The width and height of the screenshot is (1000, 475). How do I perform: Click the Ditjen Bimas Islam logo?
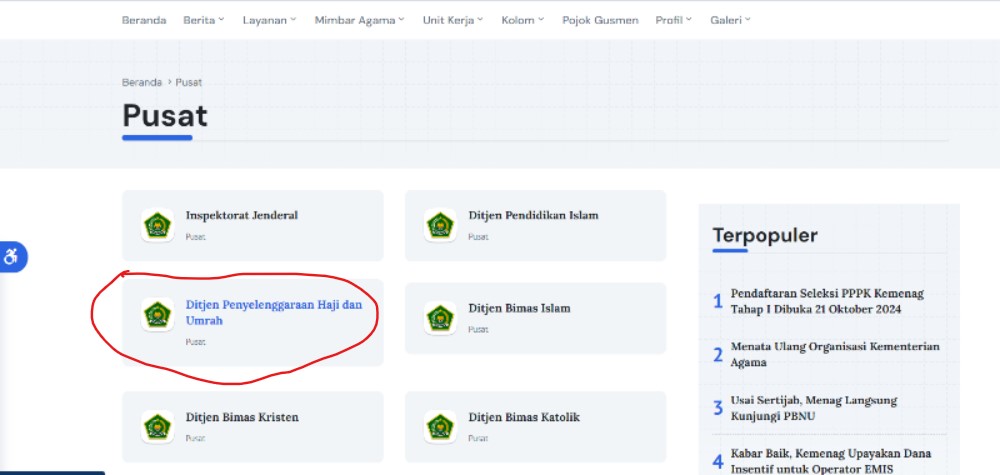click(440, 318)
